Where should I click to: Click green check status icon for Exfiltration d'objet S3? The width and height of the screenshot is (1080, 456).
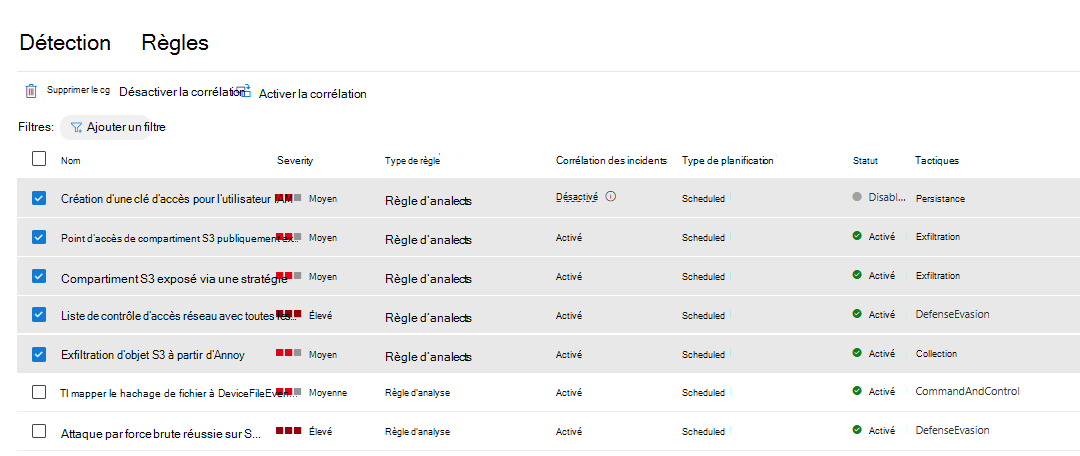tap(857, 353)
